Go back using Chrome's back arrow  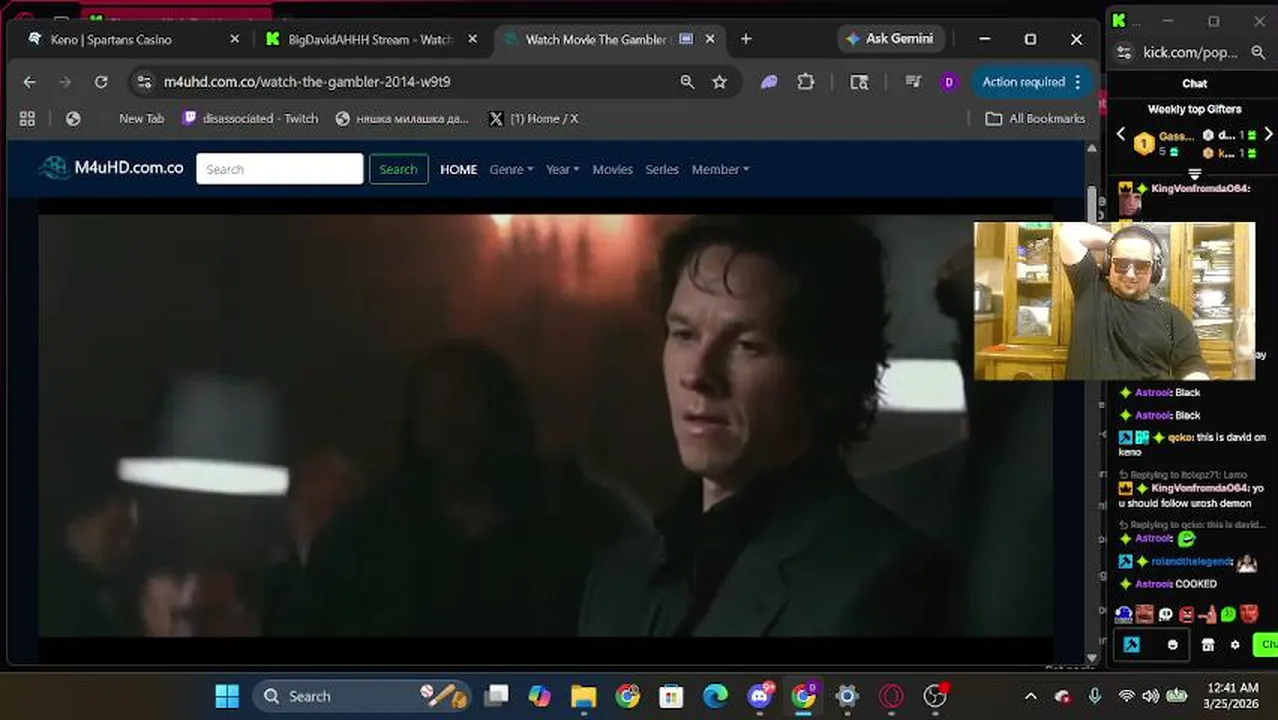[x=29, y=82]
